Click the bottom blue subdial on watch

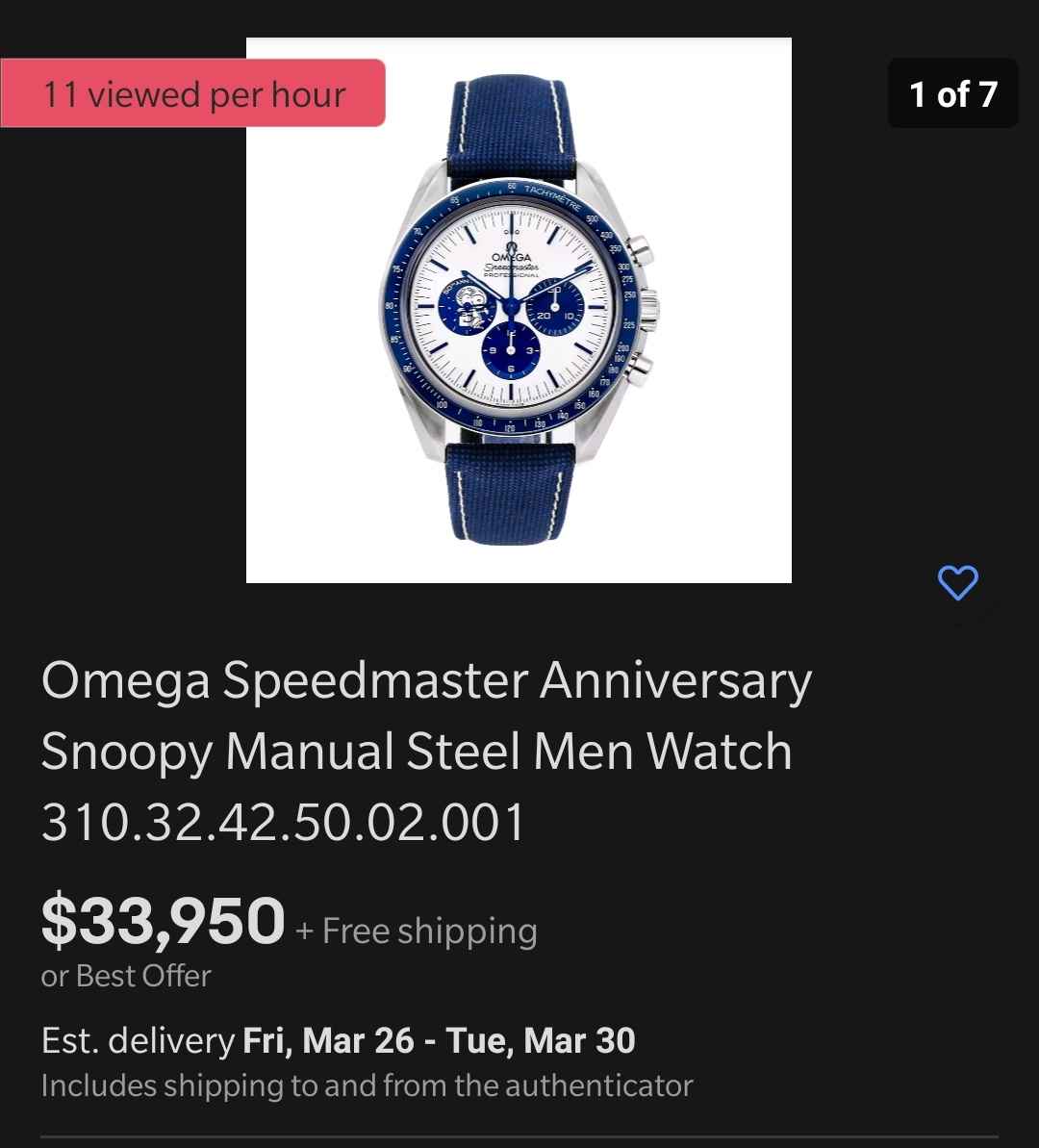[x=511, y=351]
